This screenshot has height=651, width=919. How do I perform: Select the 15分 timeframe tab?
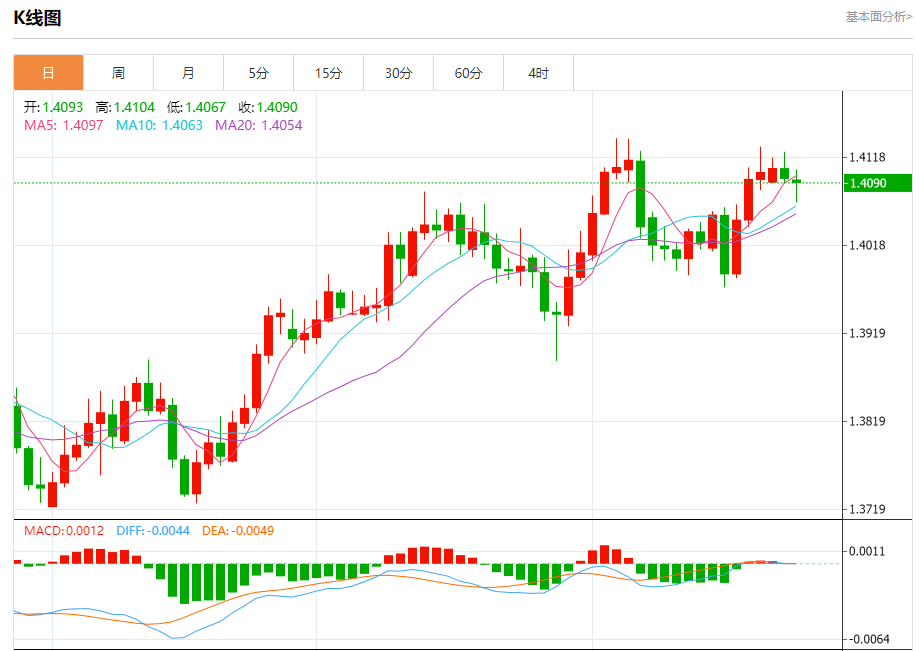point(328,73)
